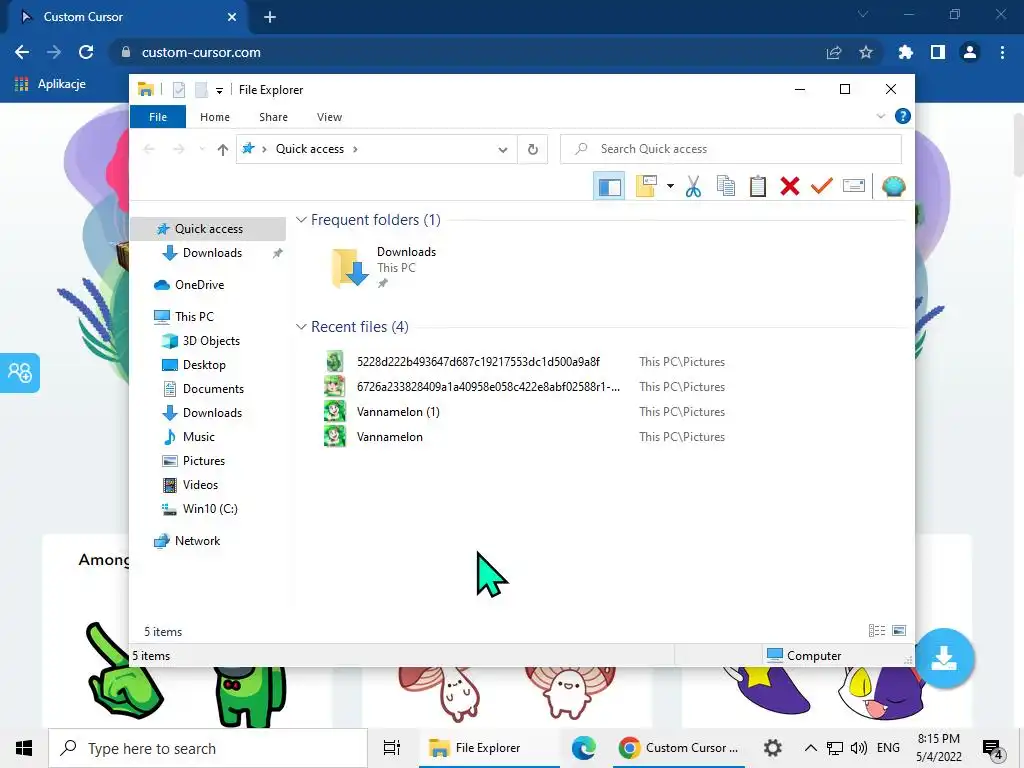Open the File Explorer help icon

click(x=903, y=116)
